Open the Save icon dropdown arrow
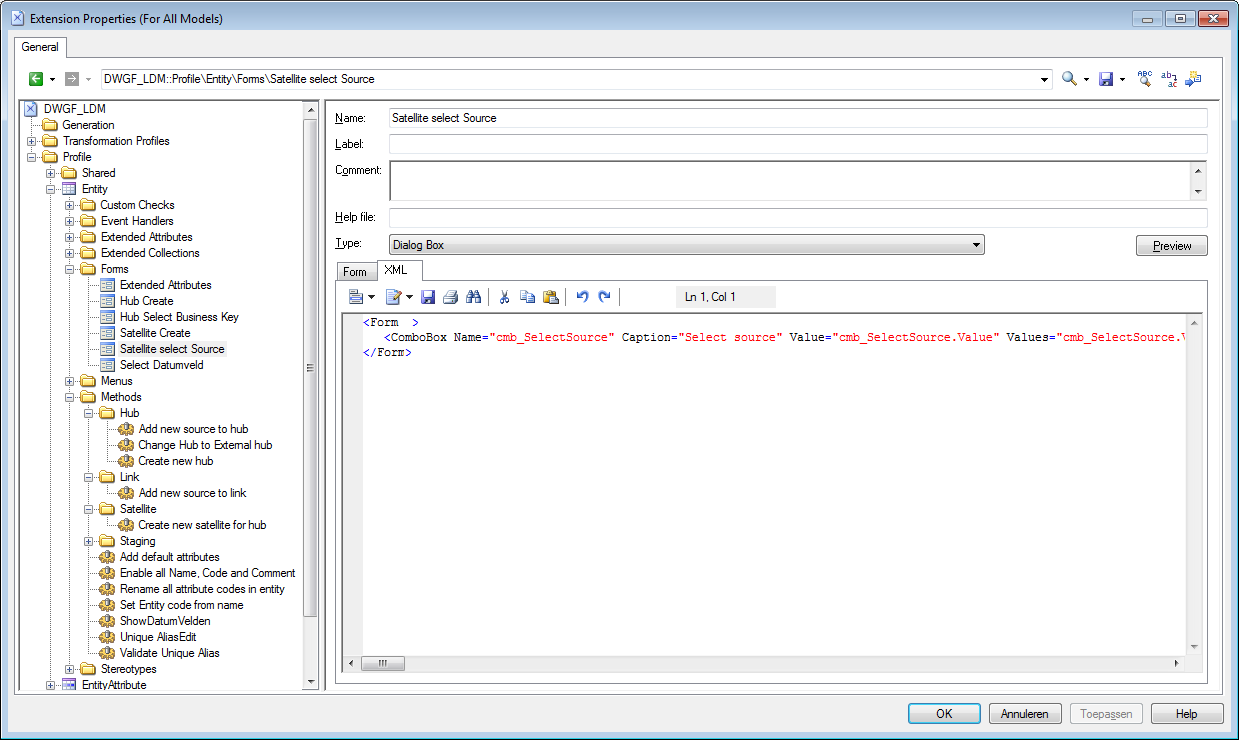 click(1123, 79)
